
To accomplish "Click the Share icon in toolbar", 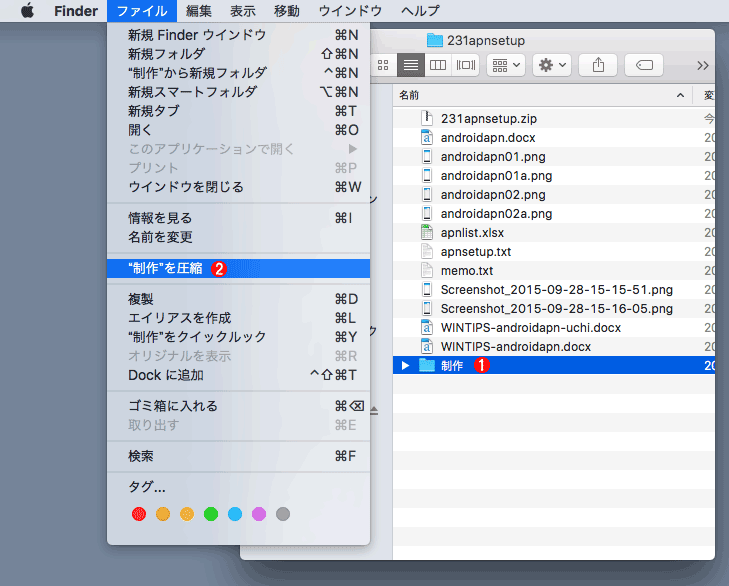I will coord(598,65).
